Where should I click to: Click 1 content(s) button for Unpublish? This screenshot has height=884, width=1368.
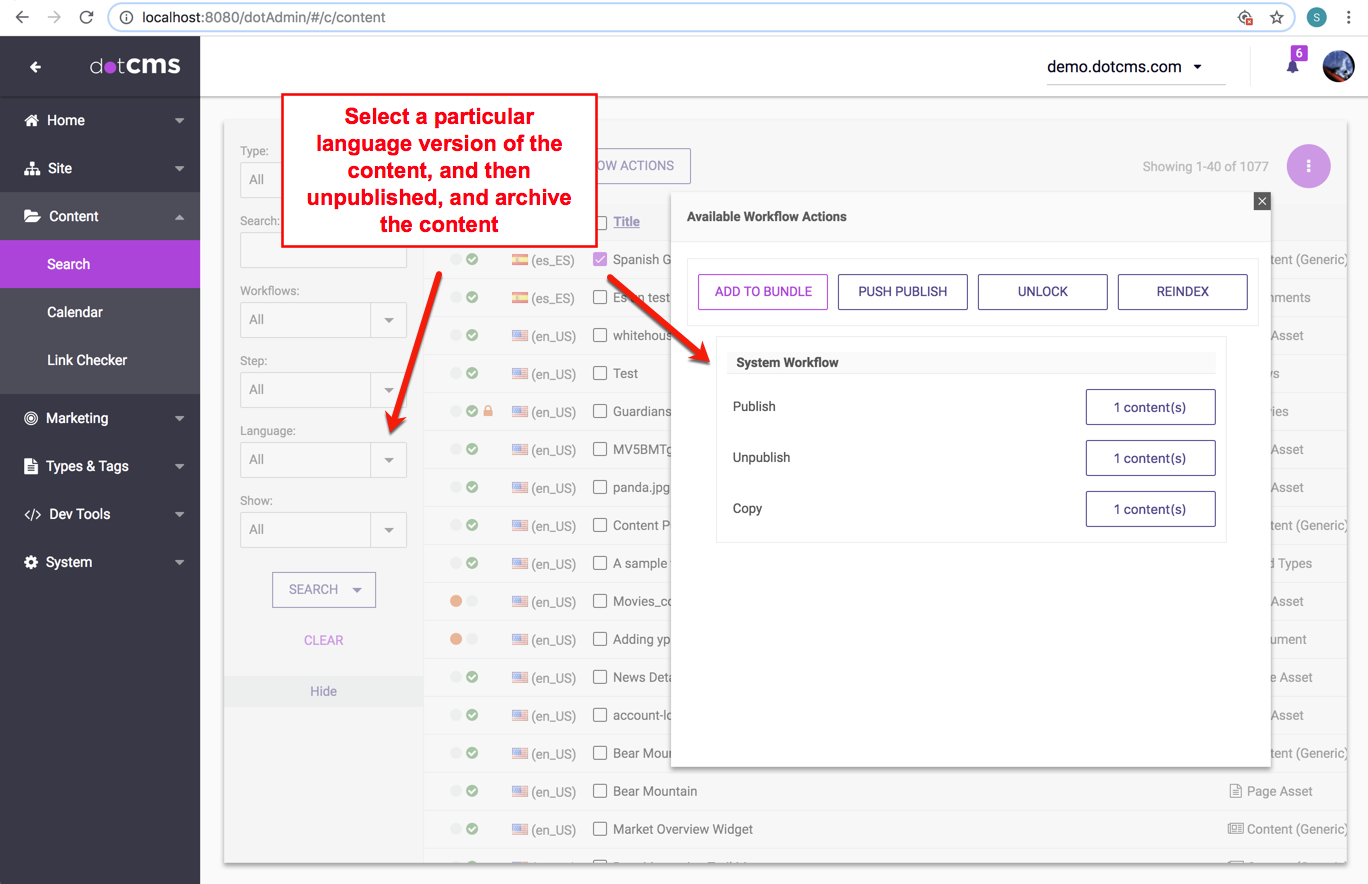click(1150, 458)
